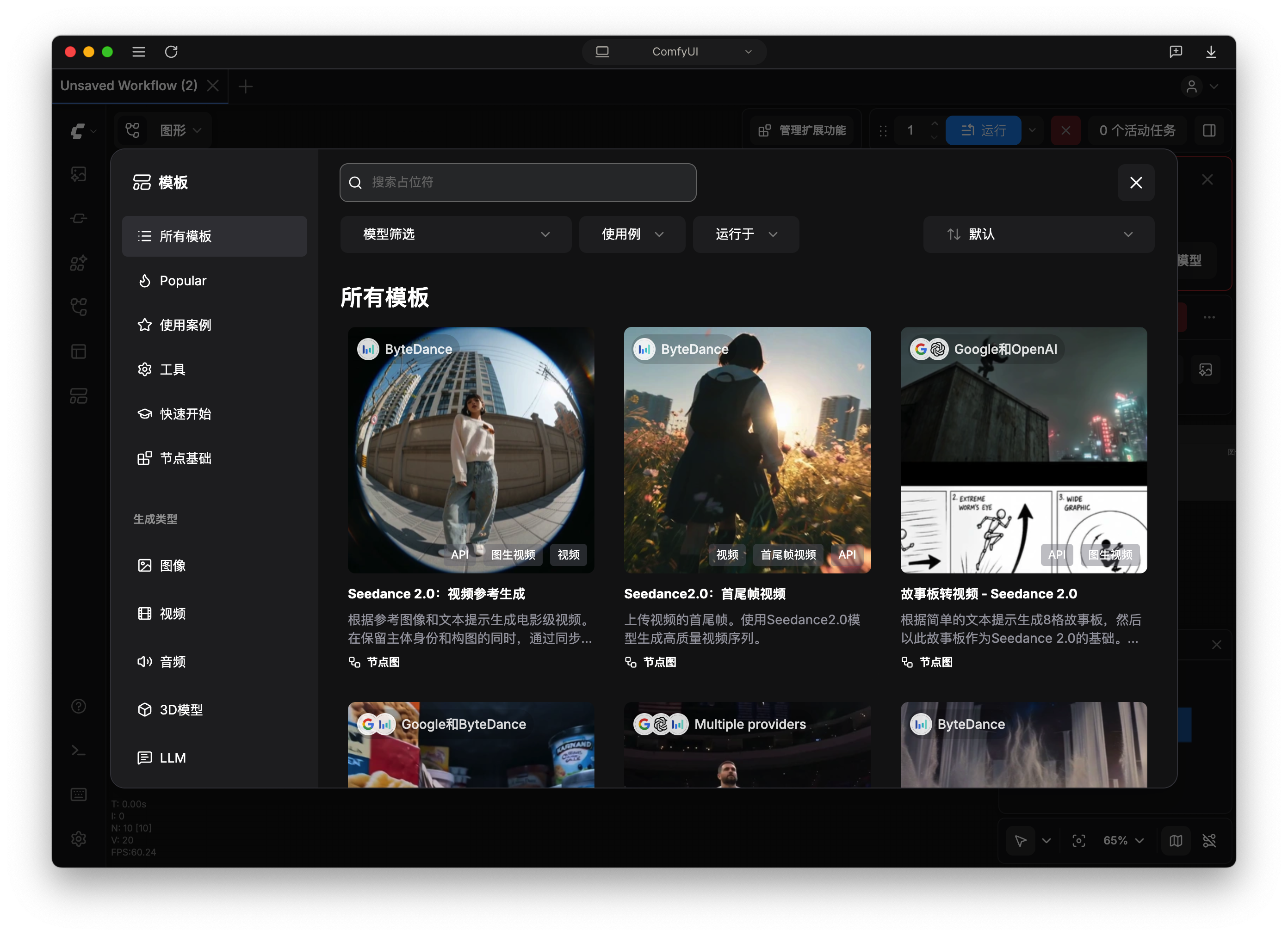This screenshot has width=1288, height=936.
Task: Open the keyboard shortcuts icon
Action: tap(78, 794)
